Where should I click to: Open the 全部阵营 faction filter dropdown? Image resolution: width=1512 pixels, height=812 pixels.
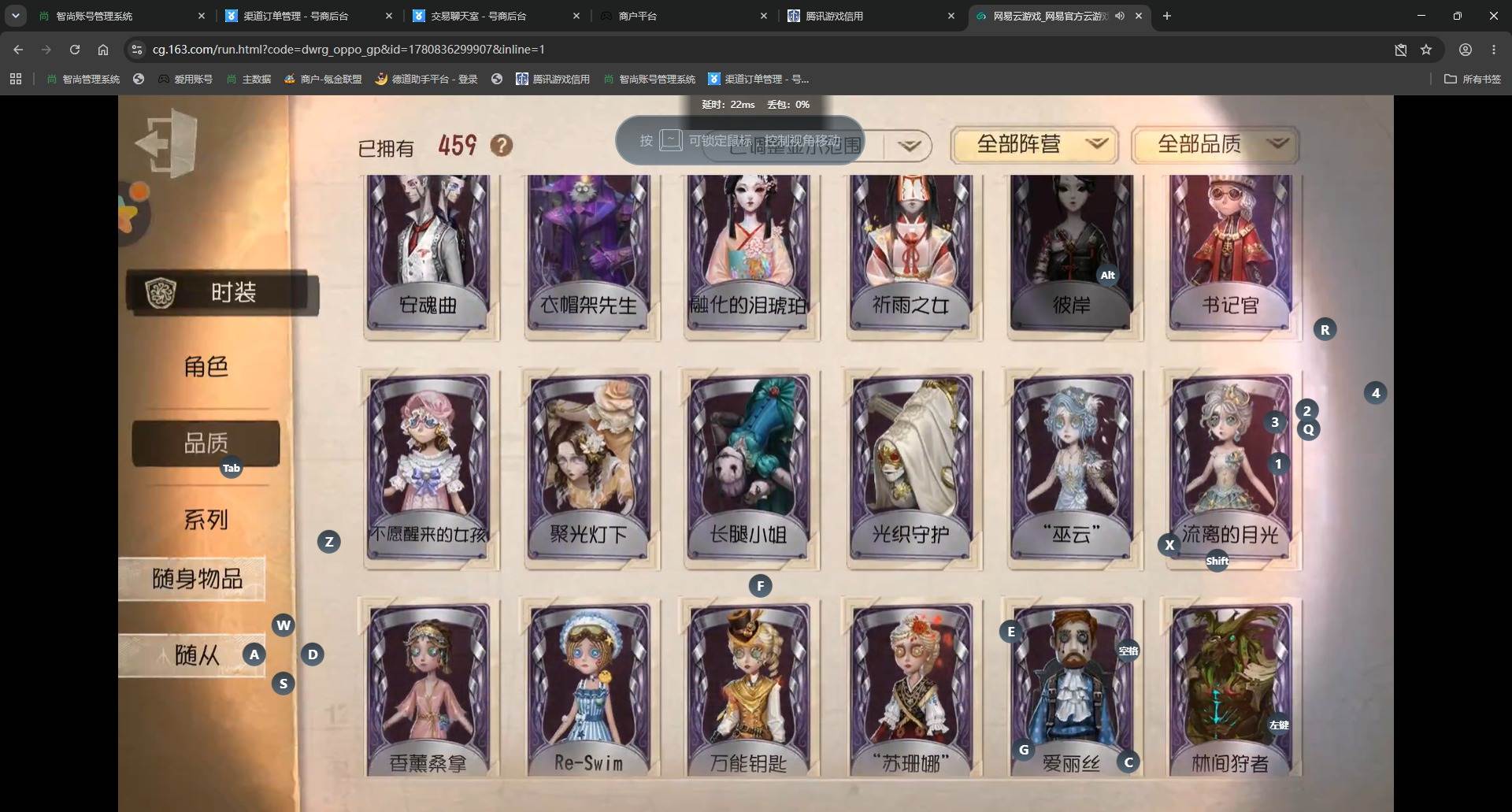(x=1034, y=144)
